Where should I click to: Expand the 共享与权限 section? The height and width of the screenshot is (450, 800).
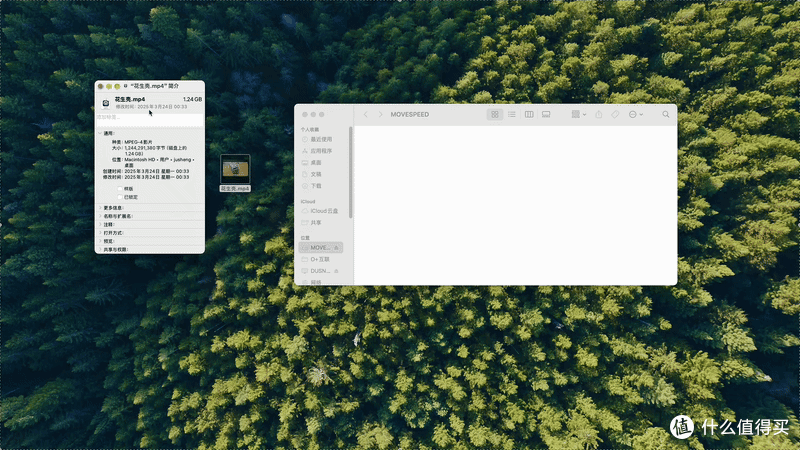point(100,249)
